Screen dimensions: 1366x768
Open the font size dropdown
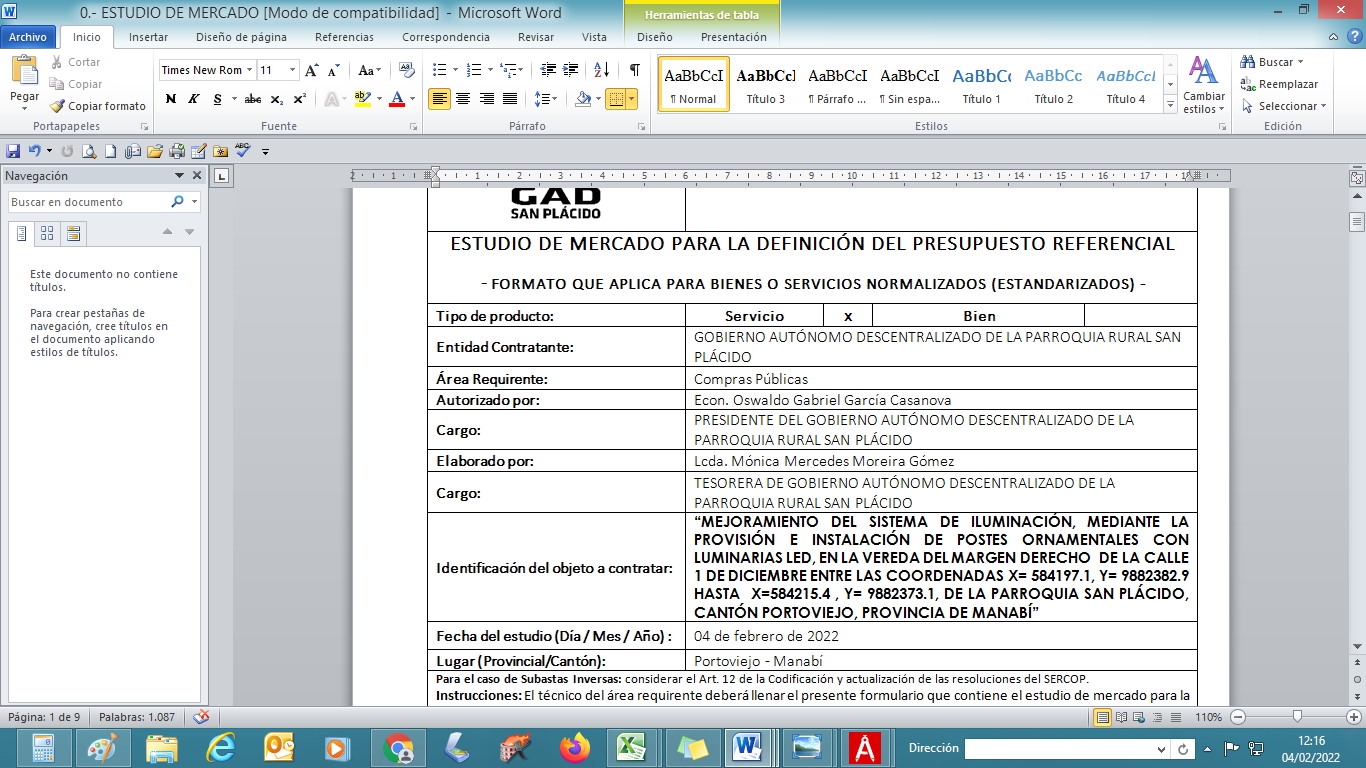click(x=292, y=70)
